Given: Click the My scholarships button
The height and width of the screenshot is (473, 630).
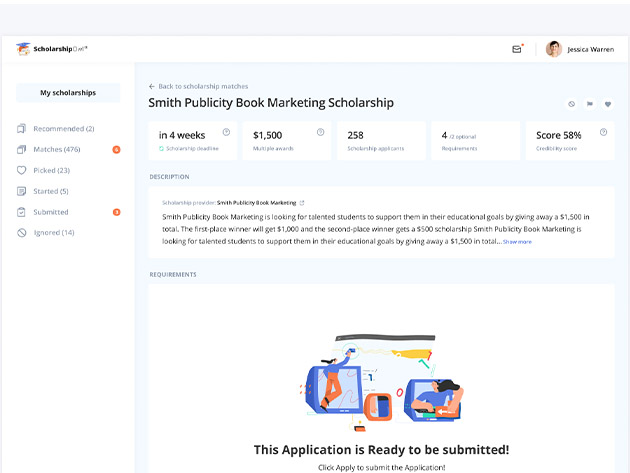Looking at the screenshot, I should click(x=68, y=93).
